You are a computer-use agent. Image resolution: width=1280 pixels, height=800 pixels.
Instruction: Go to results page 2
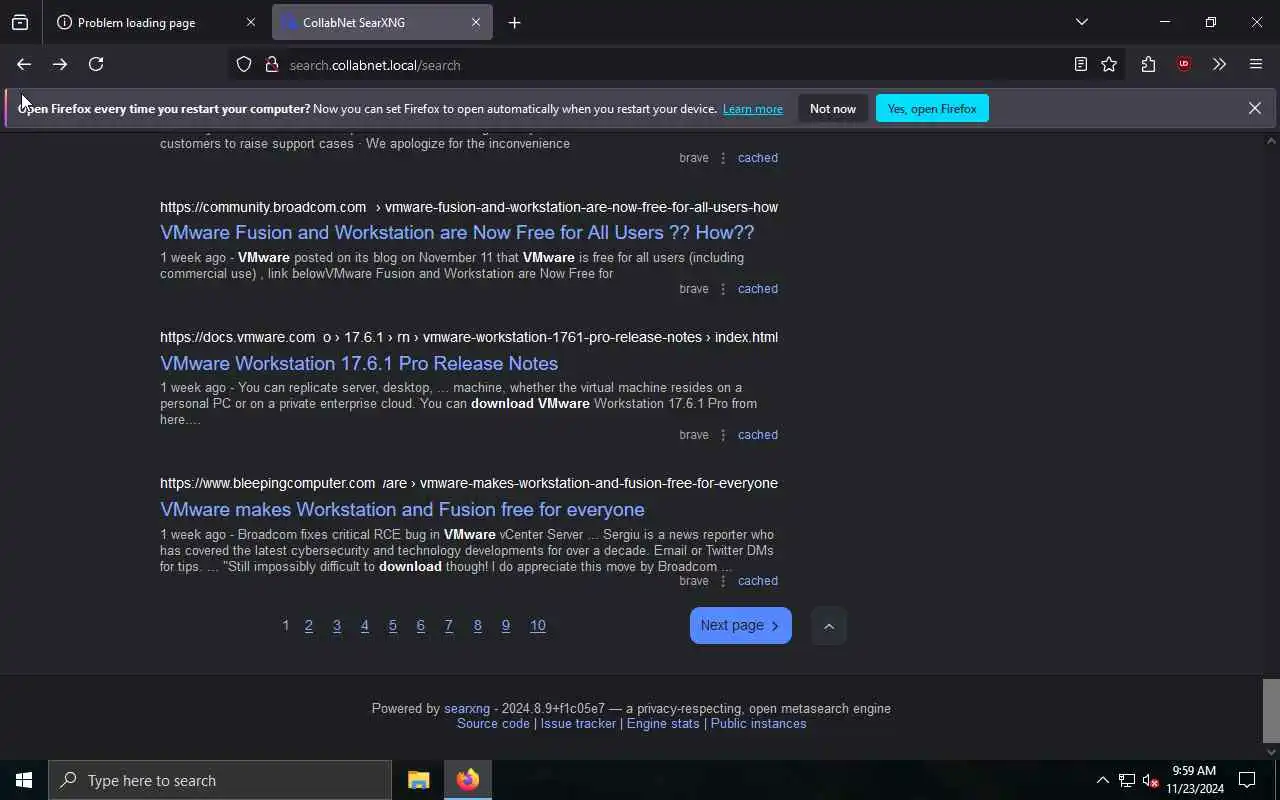[x=309, y=626]
